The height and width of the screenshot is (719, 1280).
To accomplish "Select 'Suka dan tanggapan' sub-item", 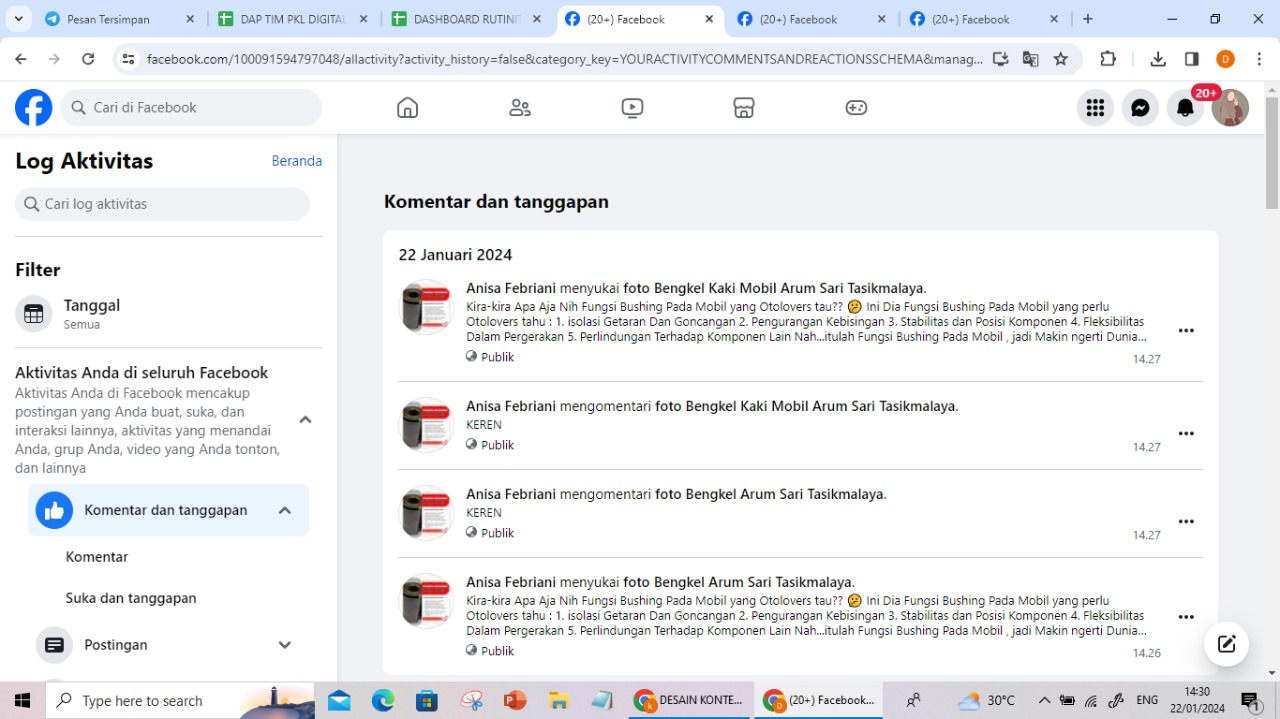I will click(131, 598).
